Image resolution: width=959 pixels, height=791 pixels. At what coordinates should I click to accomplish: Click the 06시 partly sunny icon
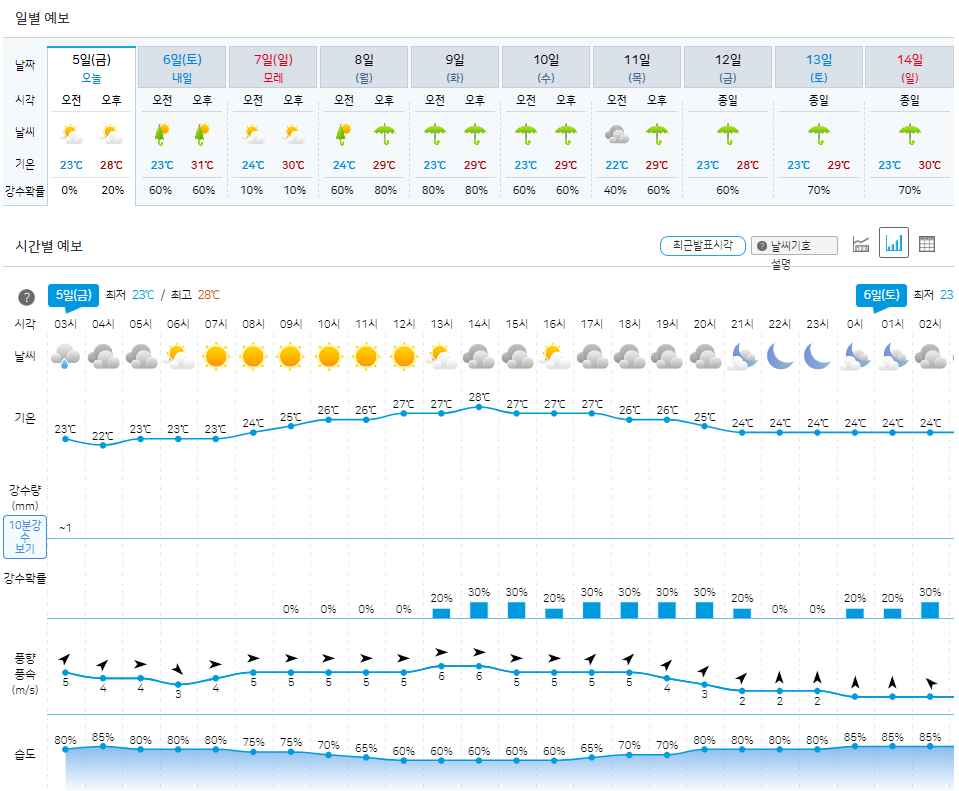point(179,356)
